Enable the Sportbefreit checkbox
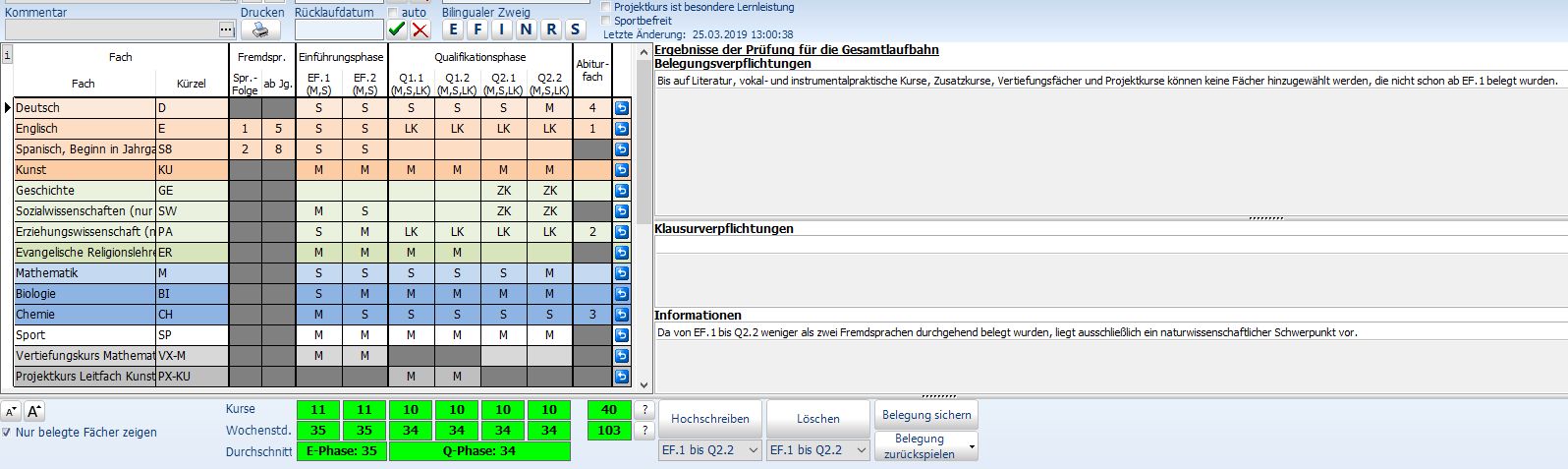 pyautogui.click(x=605, y=21)
